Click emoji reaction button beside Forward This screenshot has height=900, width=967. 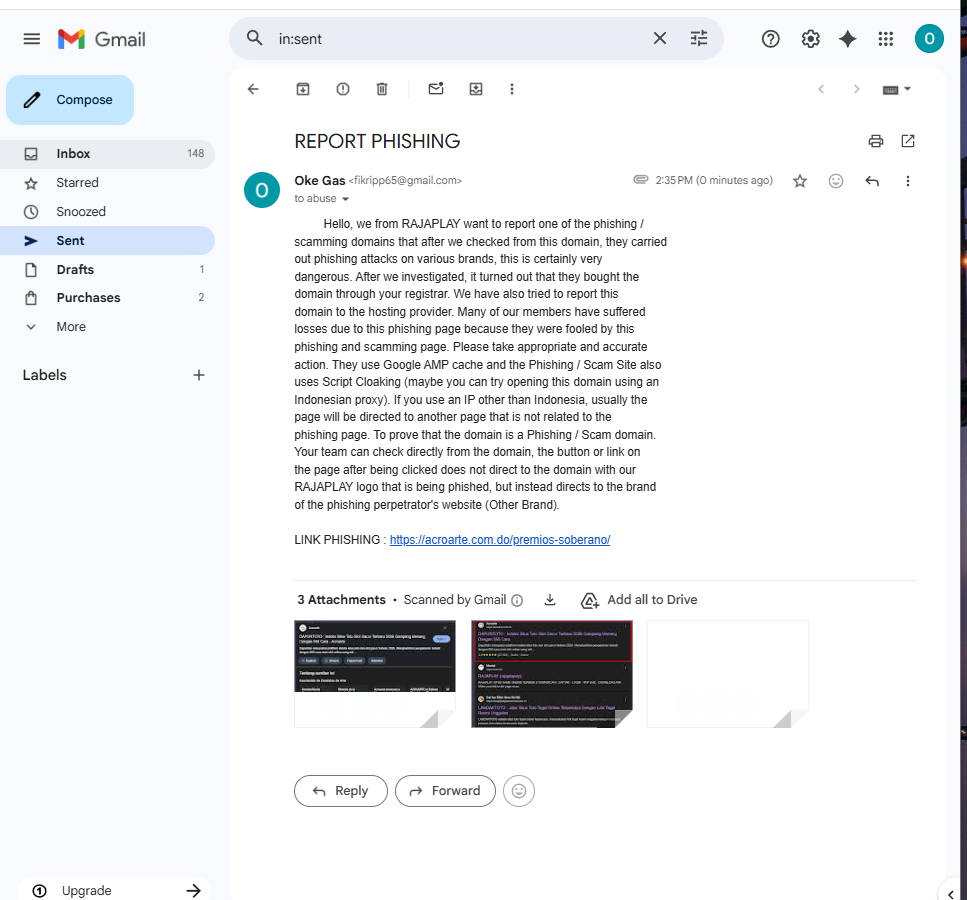click(519, 791)
